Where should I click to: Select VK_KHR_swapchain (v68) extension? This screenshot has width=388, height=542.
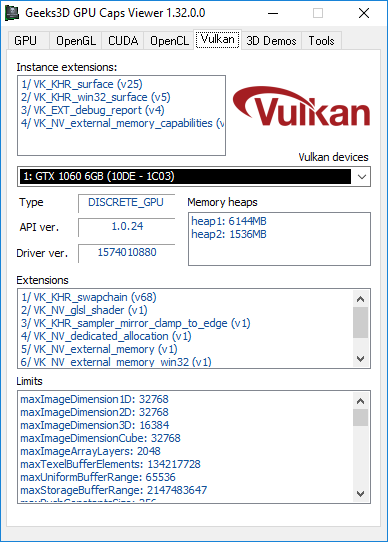tap(89, 297)
